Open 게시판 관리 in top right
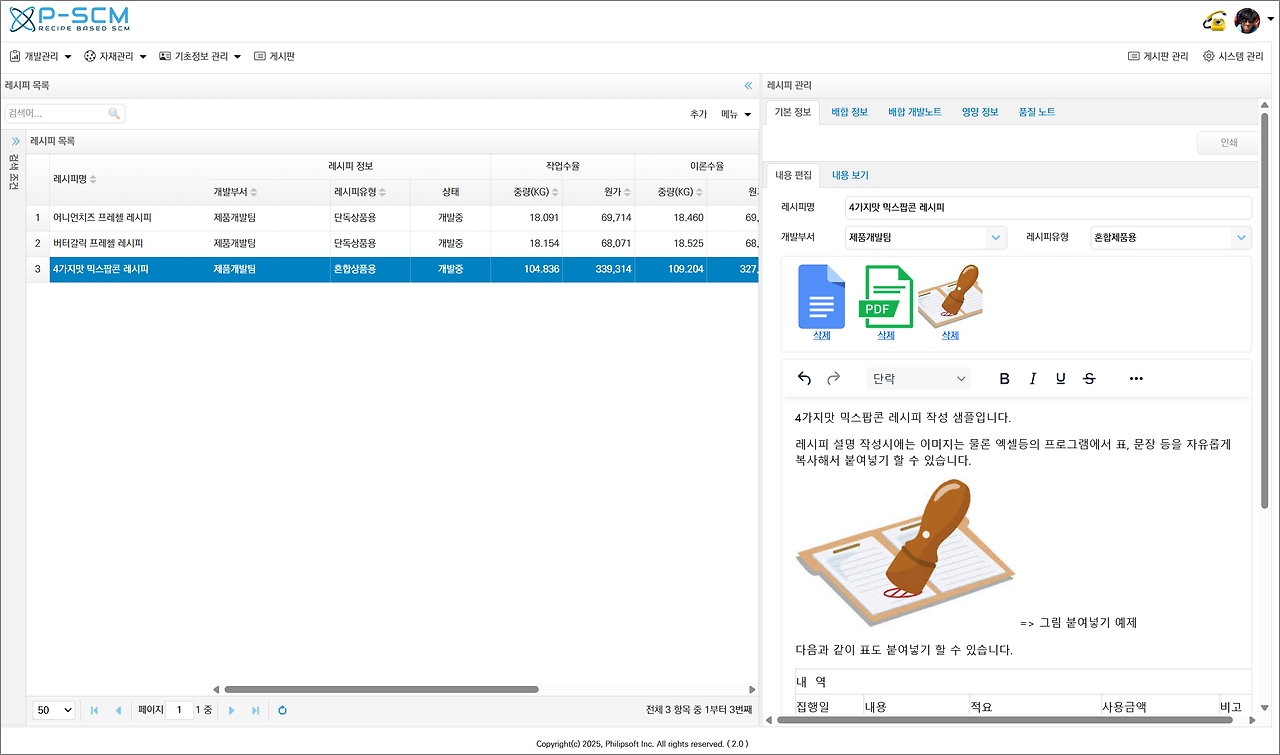Viewport: 1280px width, 755px height. tap(1158, 57)
